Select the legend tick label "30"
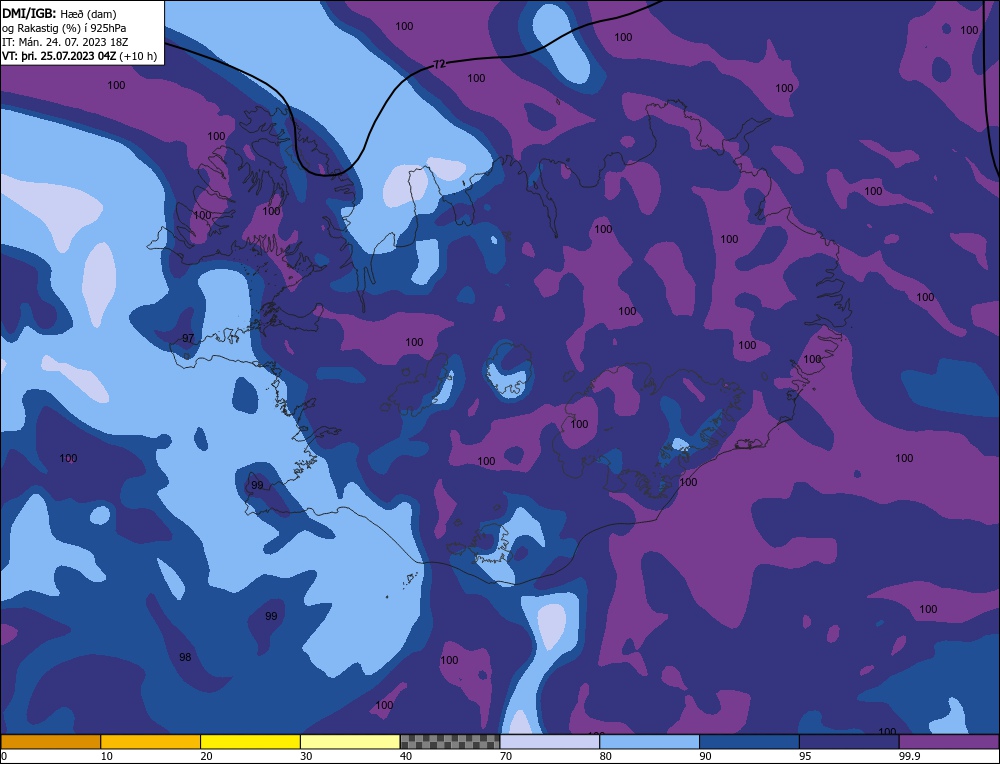The width and height of the screenshot is (1000, 764). [x=306, y=756]
